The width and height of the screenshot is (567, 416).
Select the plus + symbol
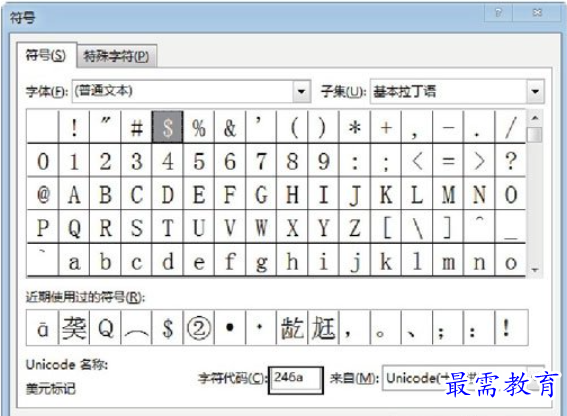[x=386, y=127]
